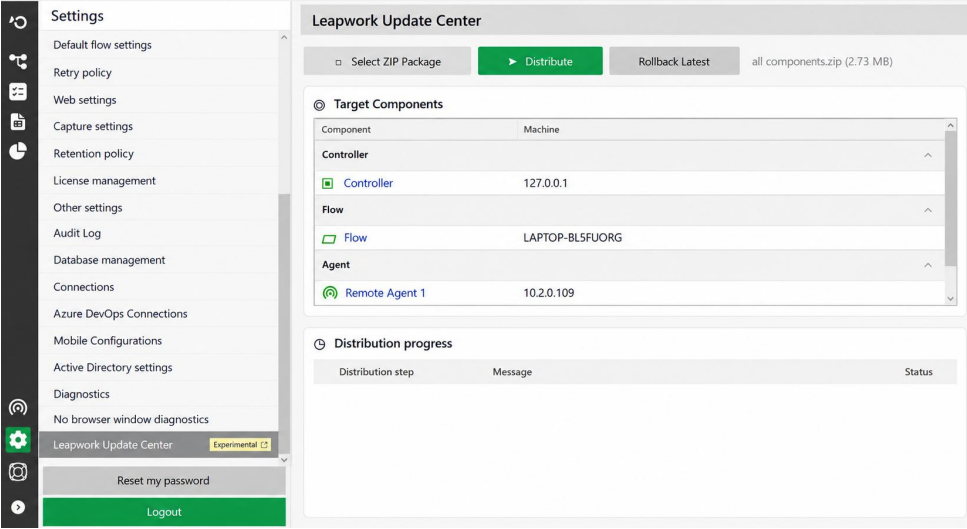Click the LAPTOP-BL5FUORG machine cell
Screen dimensions: 967x529
coord(572,238)
